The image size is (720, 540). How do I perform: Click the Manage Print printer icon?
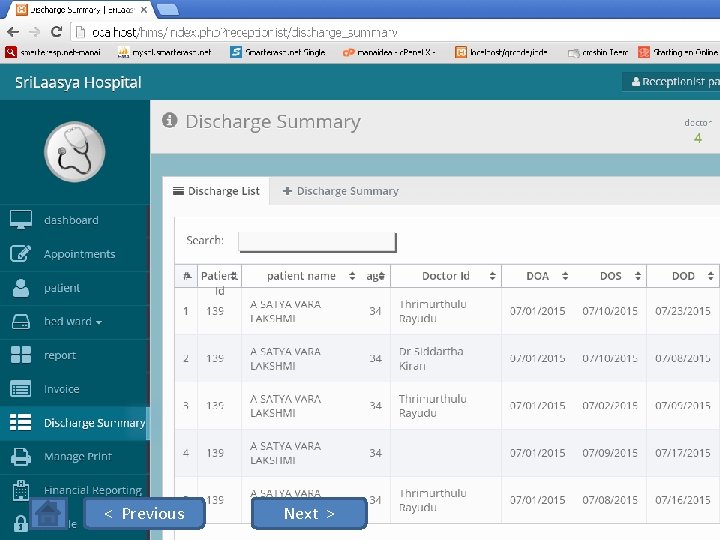[x=21, y=456]
